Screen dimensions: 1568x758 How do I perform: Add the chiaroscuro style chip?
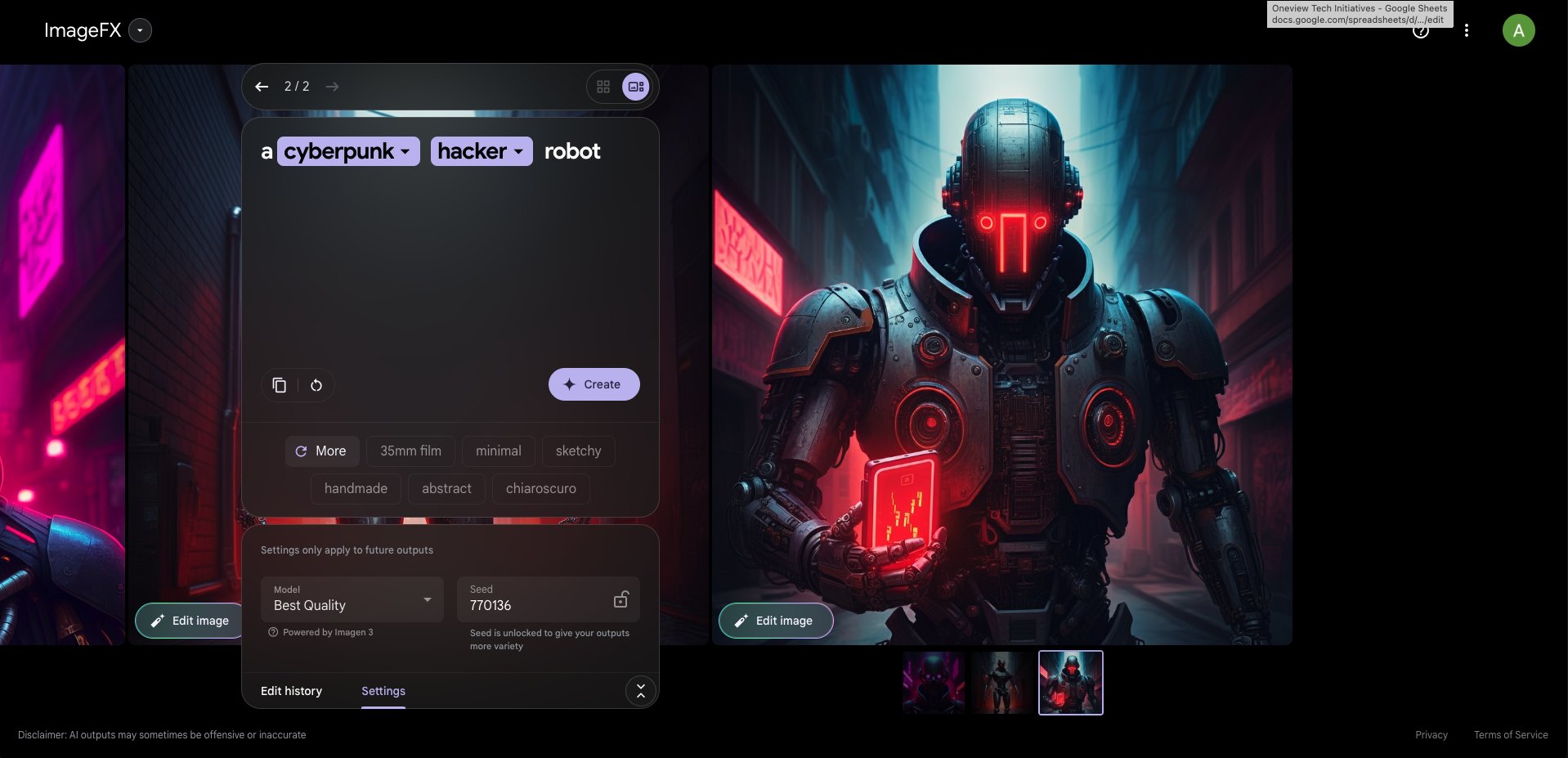[541, 489]
